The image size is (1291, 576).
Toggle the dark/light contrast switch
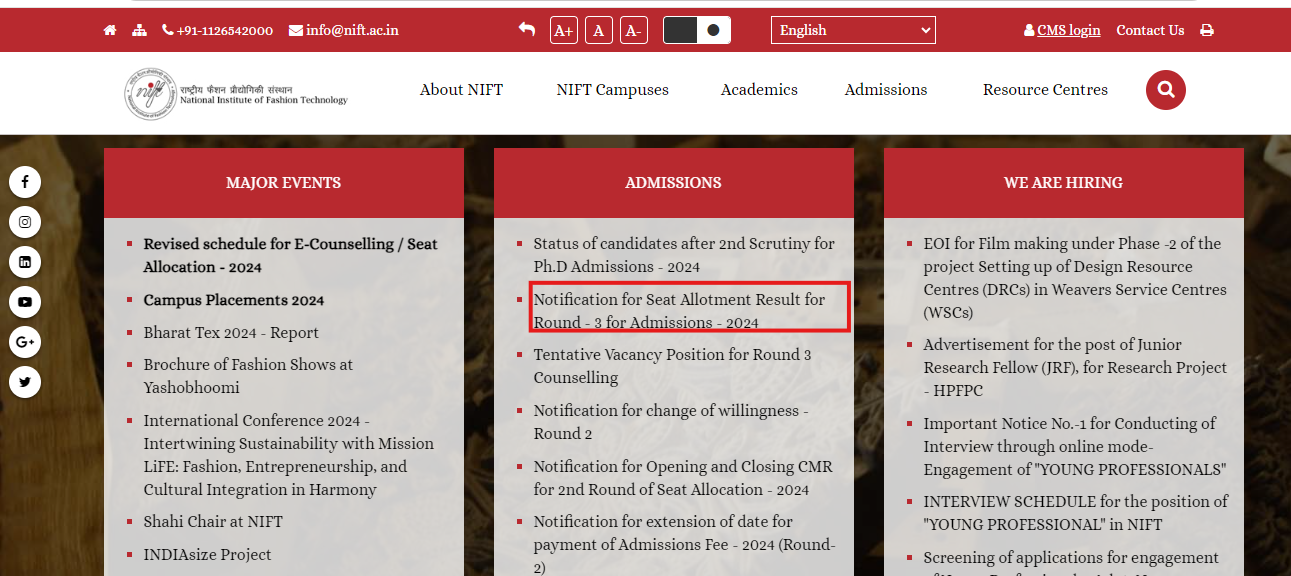click(697, 30)
